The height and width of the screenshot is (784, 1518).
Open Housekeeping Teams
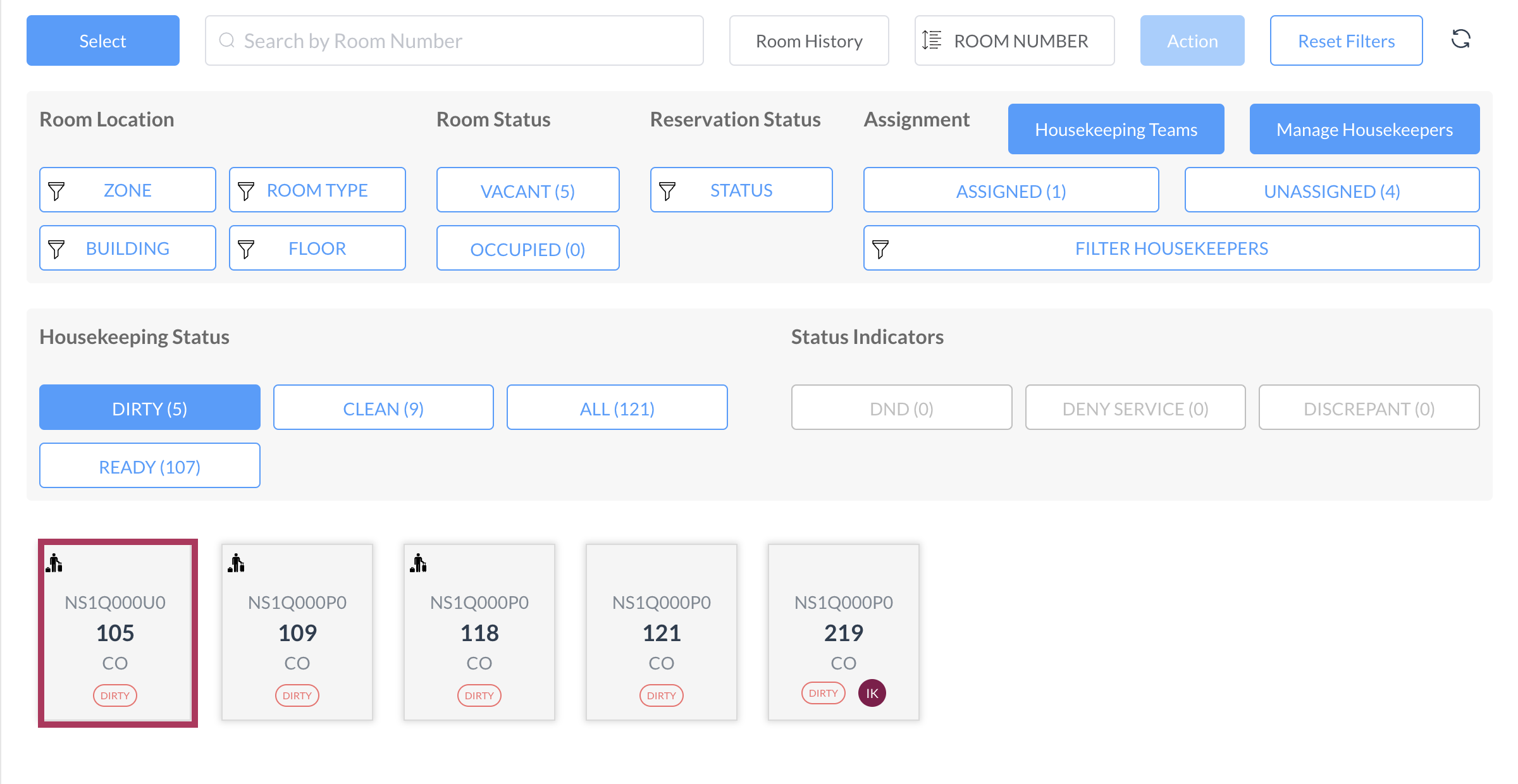[x=1116, y=130]
